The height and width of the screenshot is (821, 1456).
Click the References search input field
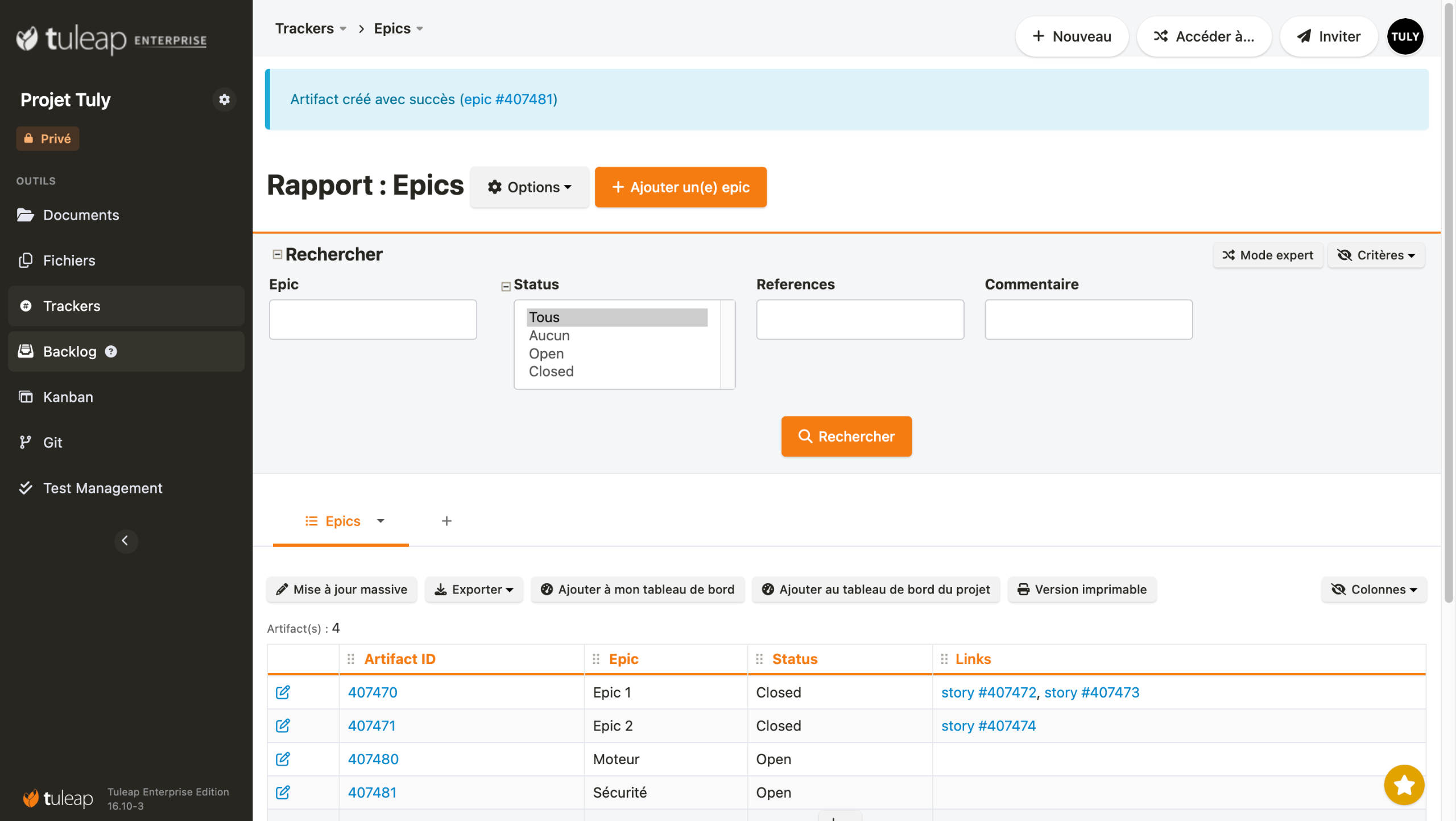pyautogui.click(x=859, y=320)
